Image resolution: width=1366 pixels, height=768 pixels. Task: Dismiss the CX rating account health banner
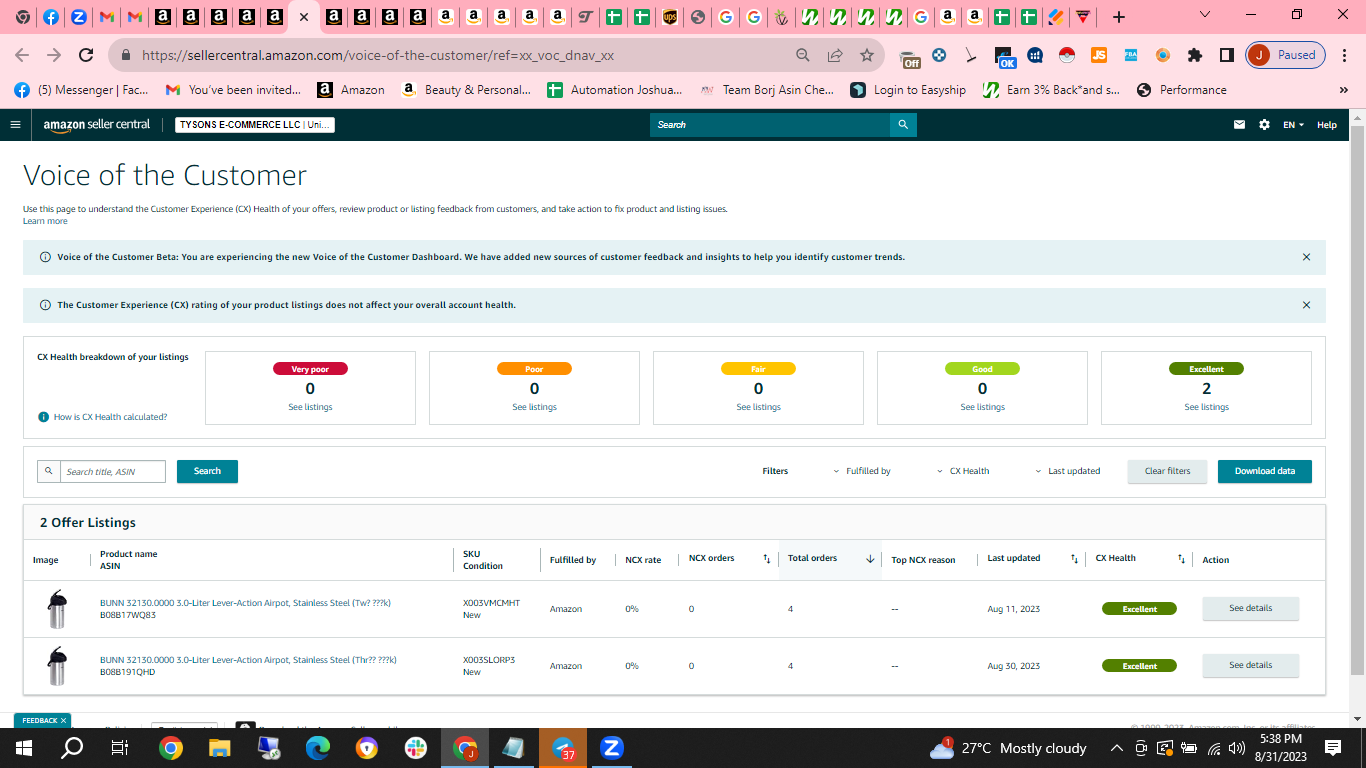click(1306, 305)
